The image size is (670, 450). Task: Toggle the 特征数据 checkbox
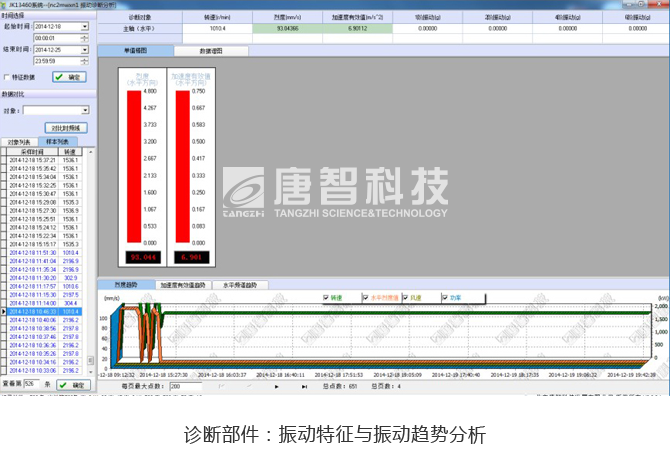pos(6,77)
